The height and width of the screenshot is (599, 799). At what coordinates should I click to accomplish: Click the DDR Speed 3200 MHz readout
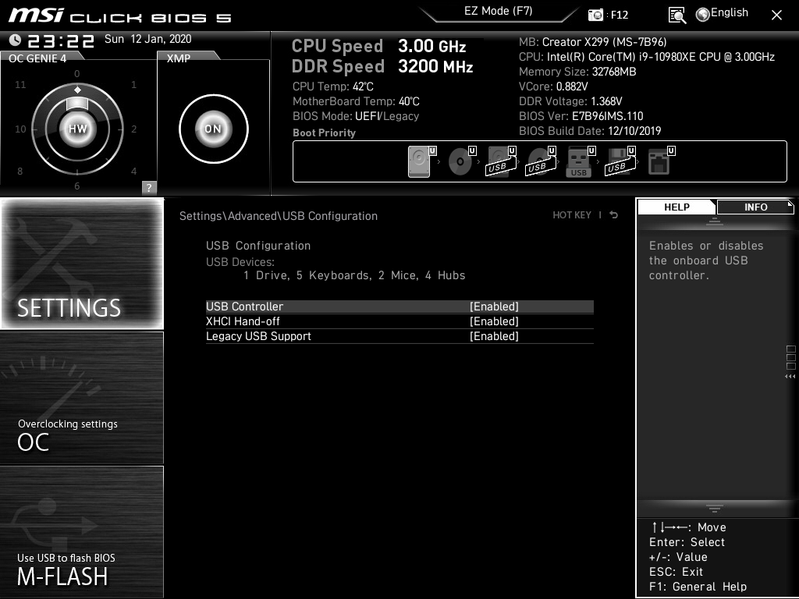[x=382, y=67]
